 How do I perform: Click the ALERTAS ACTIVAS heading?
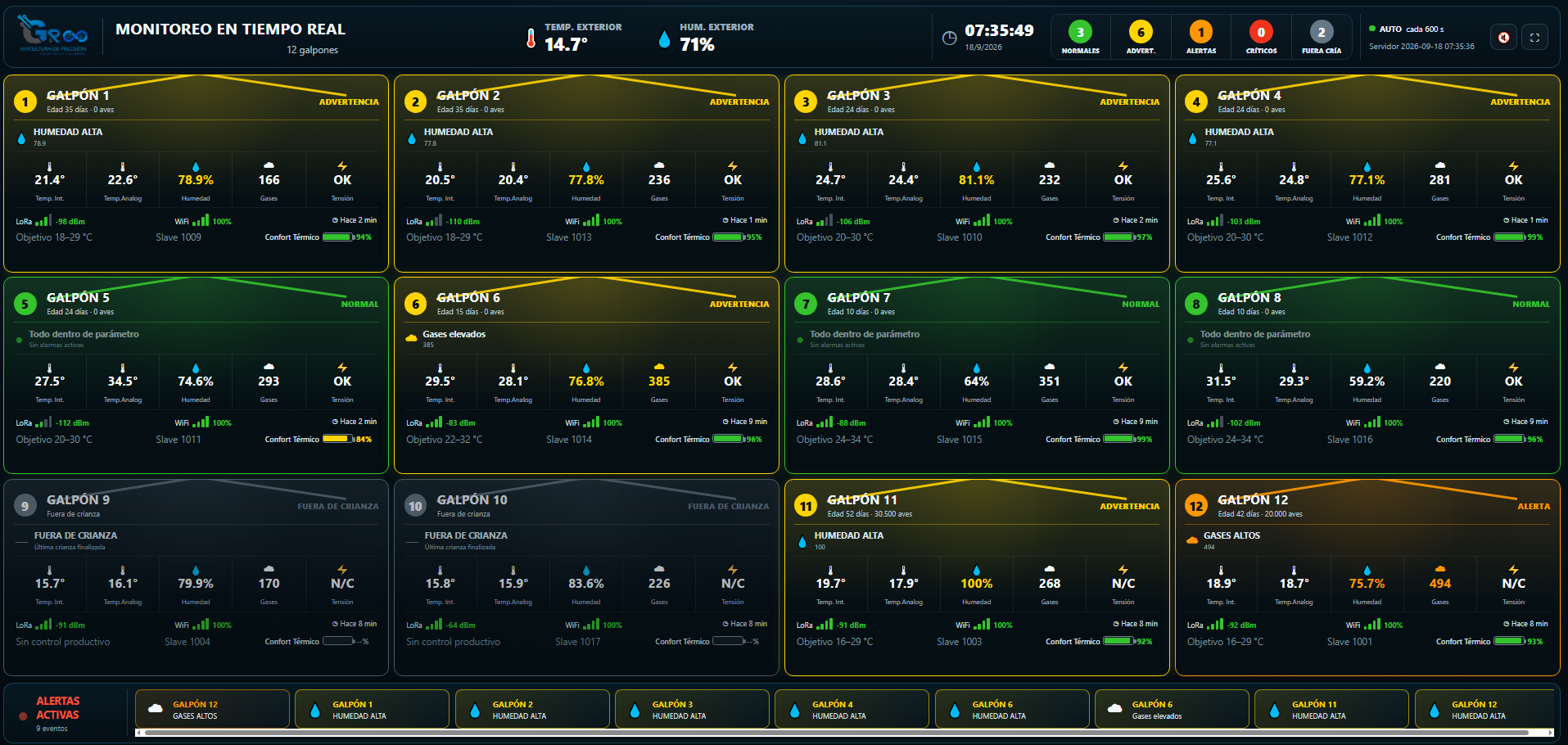coord(57,708)
